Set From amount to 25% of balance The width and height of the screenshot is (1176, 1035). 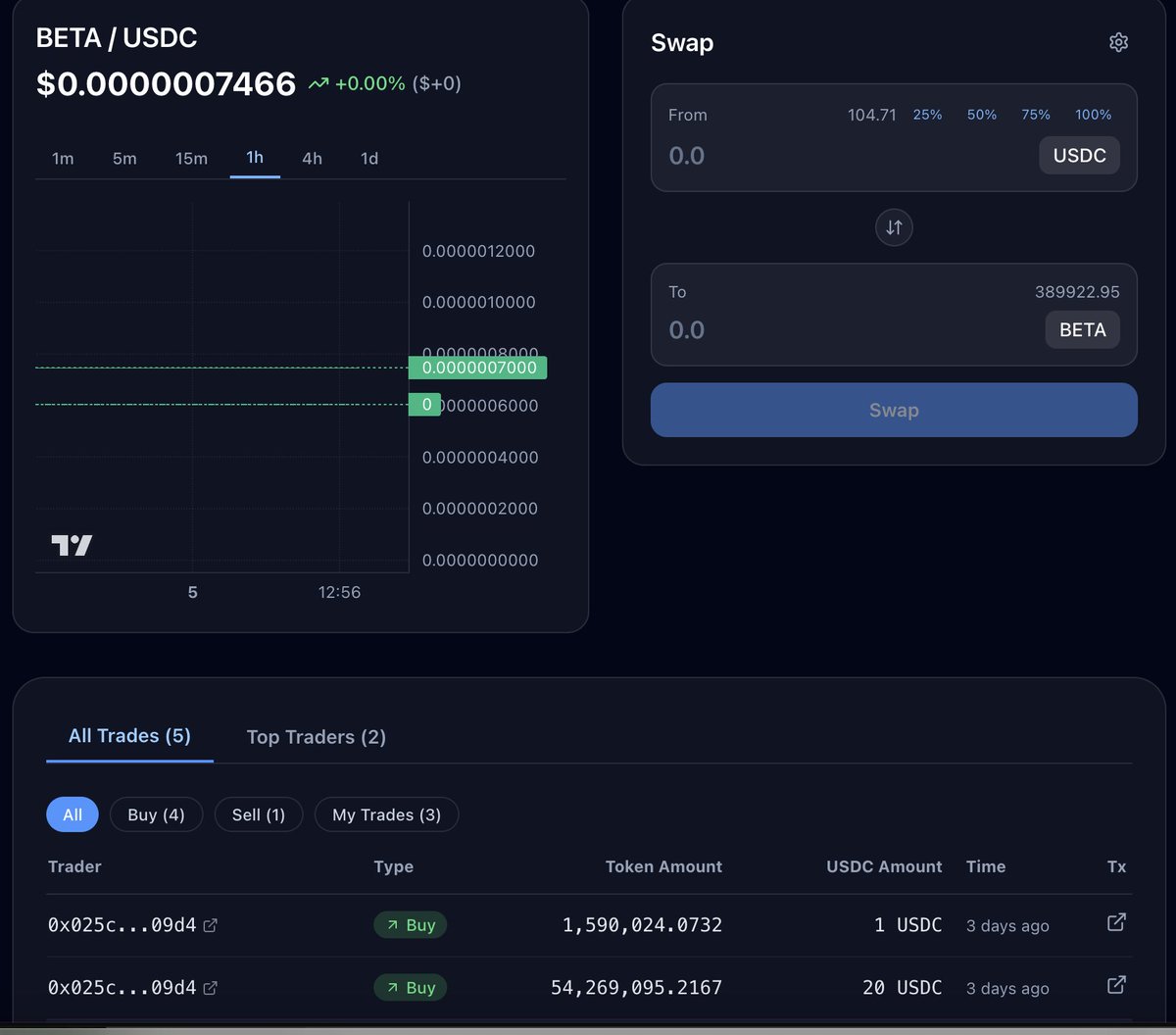(x=927, y=115)
